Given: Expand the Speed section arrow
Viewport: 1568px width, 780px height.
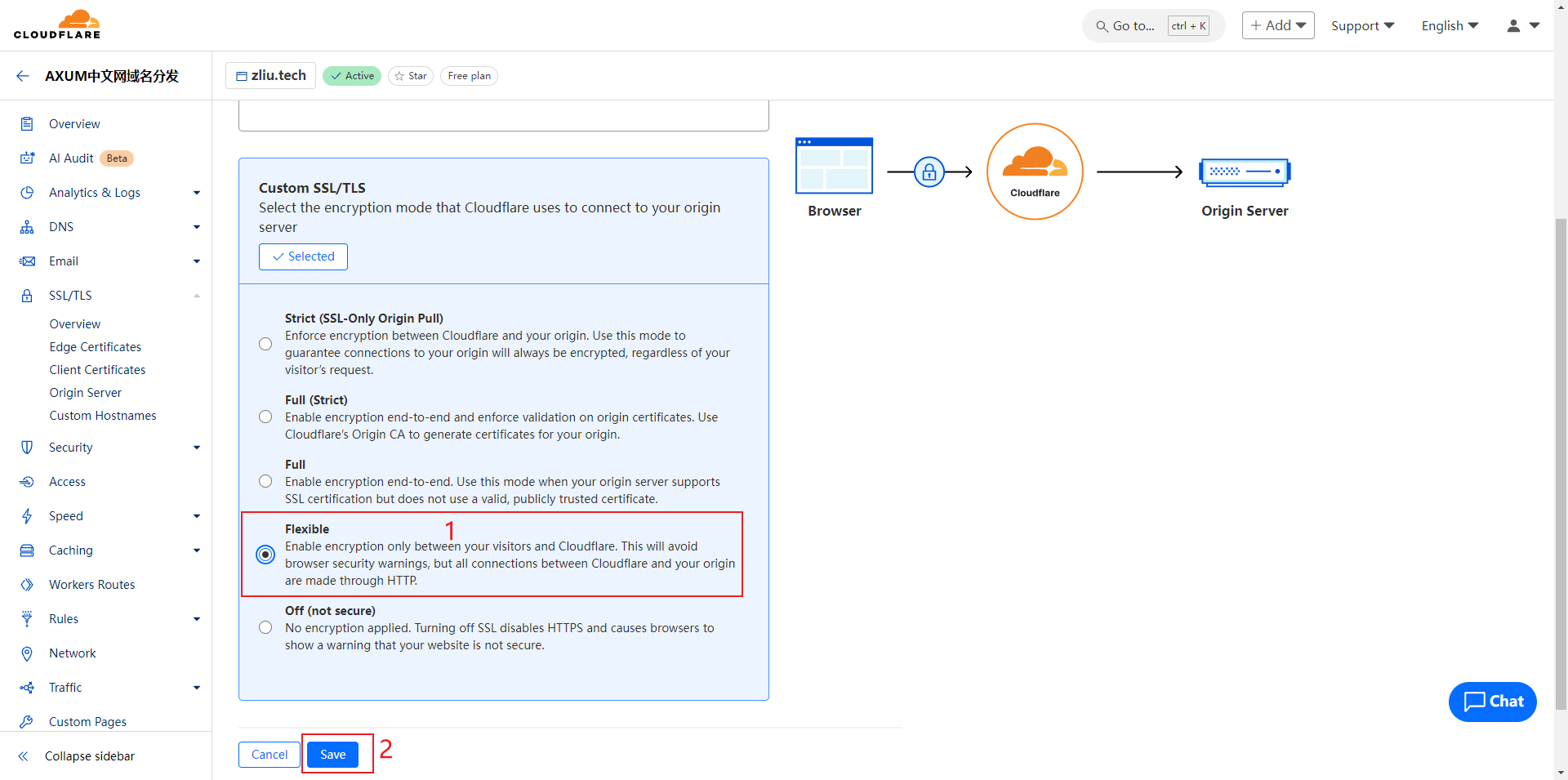Looking at the screenshot, I should 197,516.
